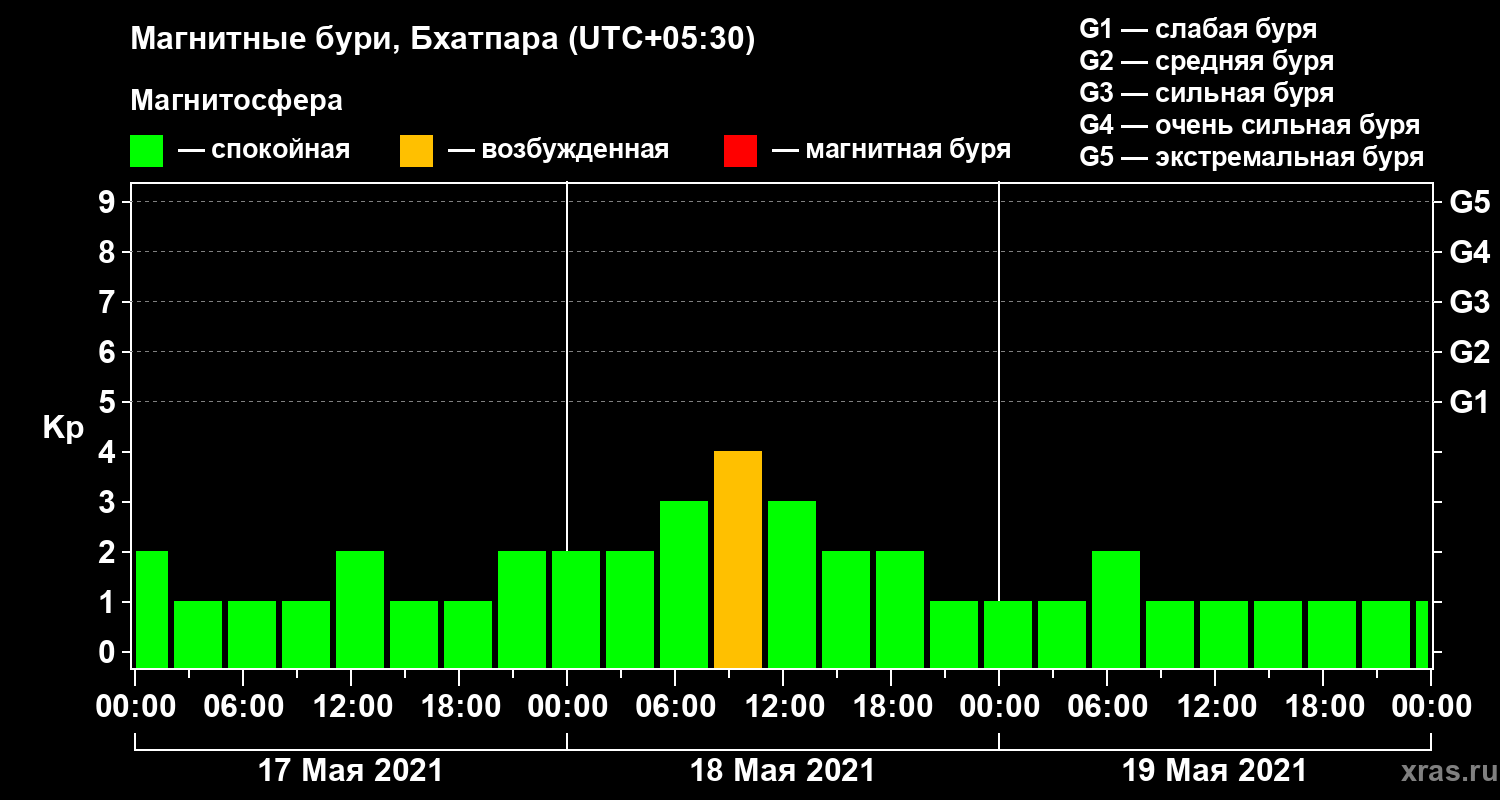Click the '19 Мая 2021' date label
Image resolution: width=1500 pixels, height=800 pixels.
tap(1214, 771)
